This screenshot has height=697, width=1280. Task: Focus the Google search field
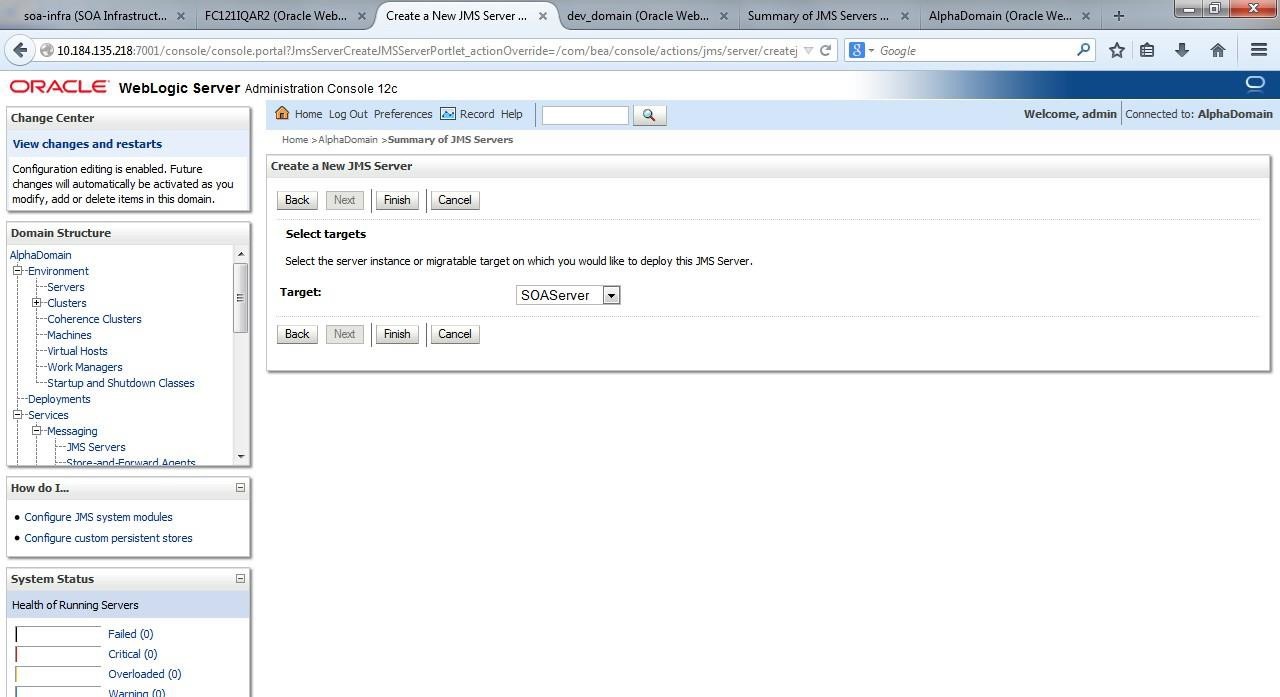(x=975, y=50)
